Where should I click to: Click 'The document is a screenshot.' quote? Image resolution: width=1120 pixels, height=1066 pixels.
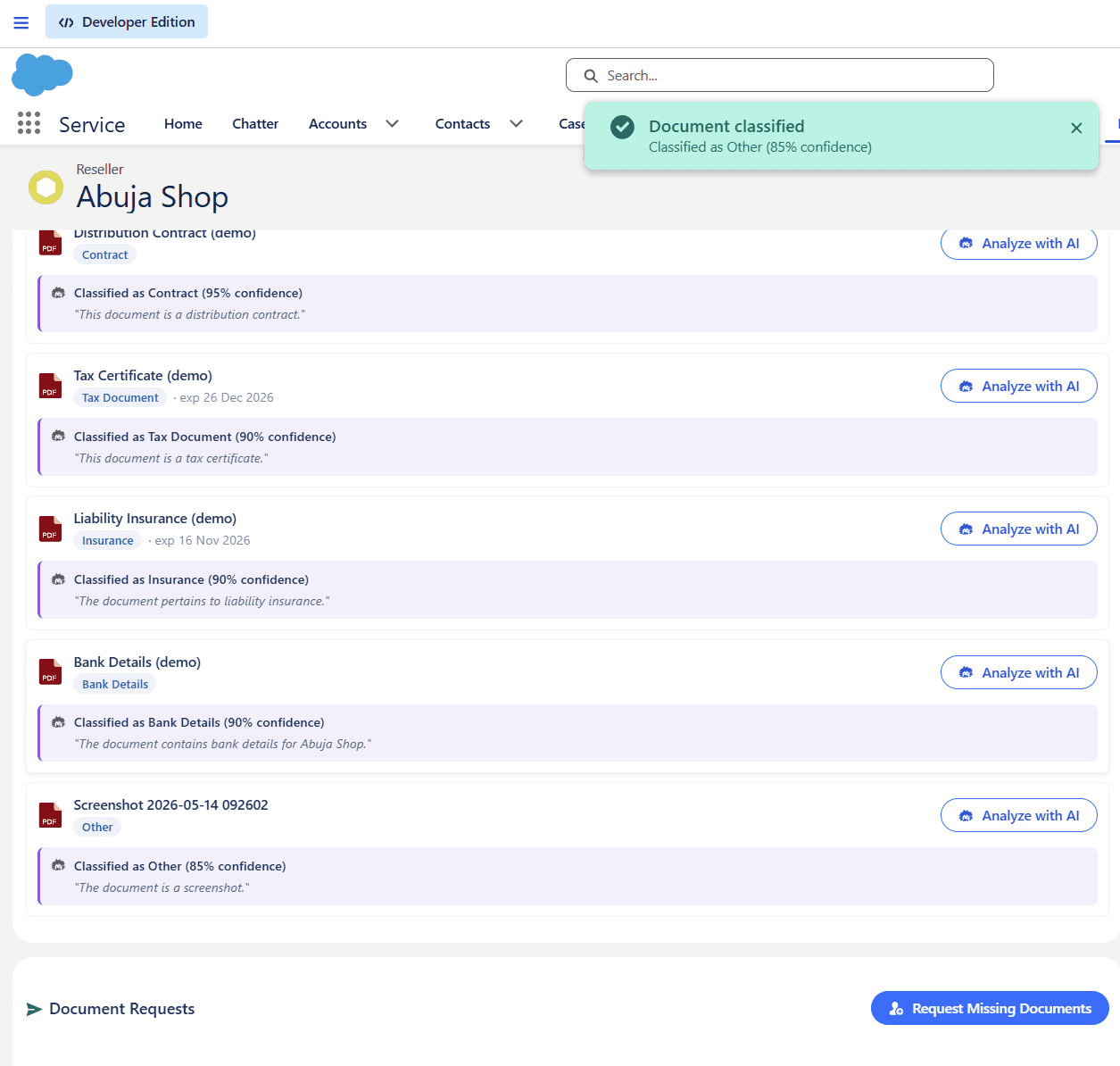(162, 887)
